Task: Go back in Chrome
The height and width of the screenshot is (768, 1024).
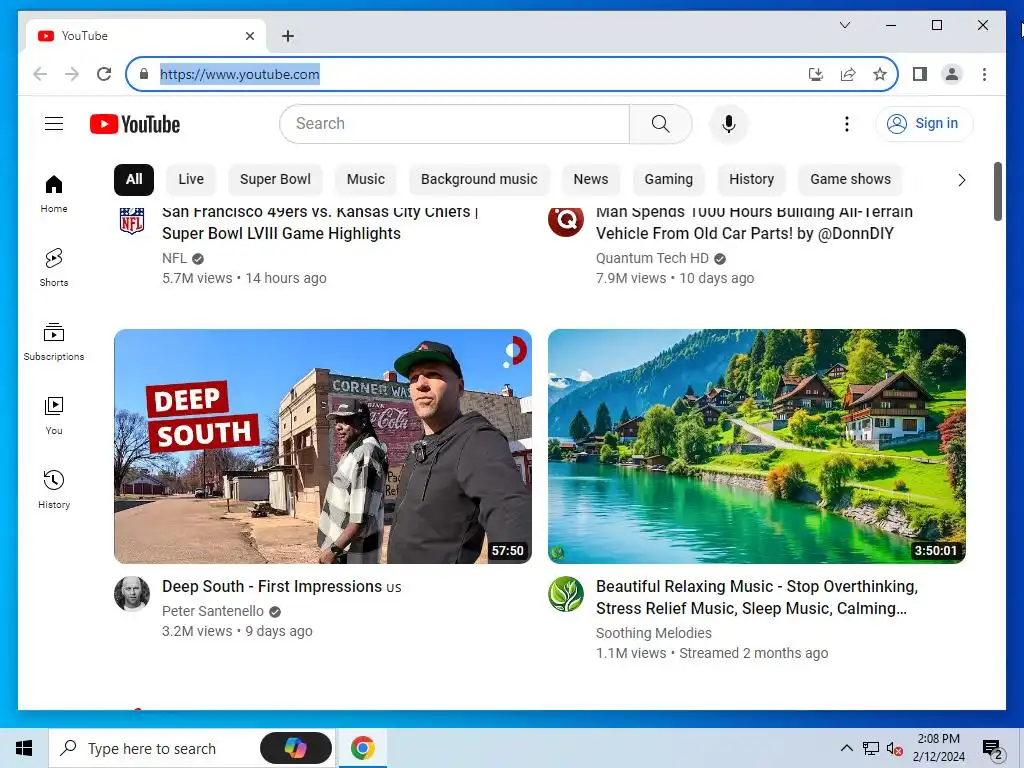Action: coord(40,74)
